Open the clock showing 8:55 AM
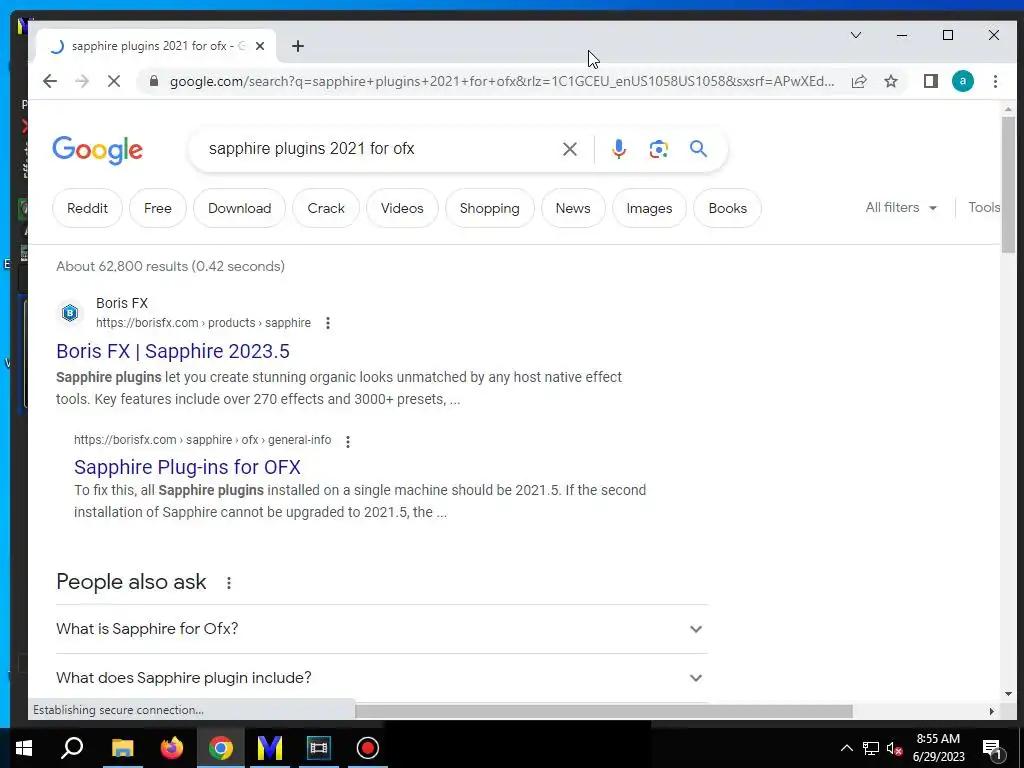Screen dimensions: 1024x768 coord(938,748)
